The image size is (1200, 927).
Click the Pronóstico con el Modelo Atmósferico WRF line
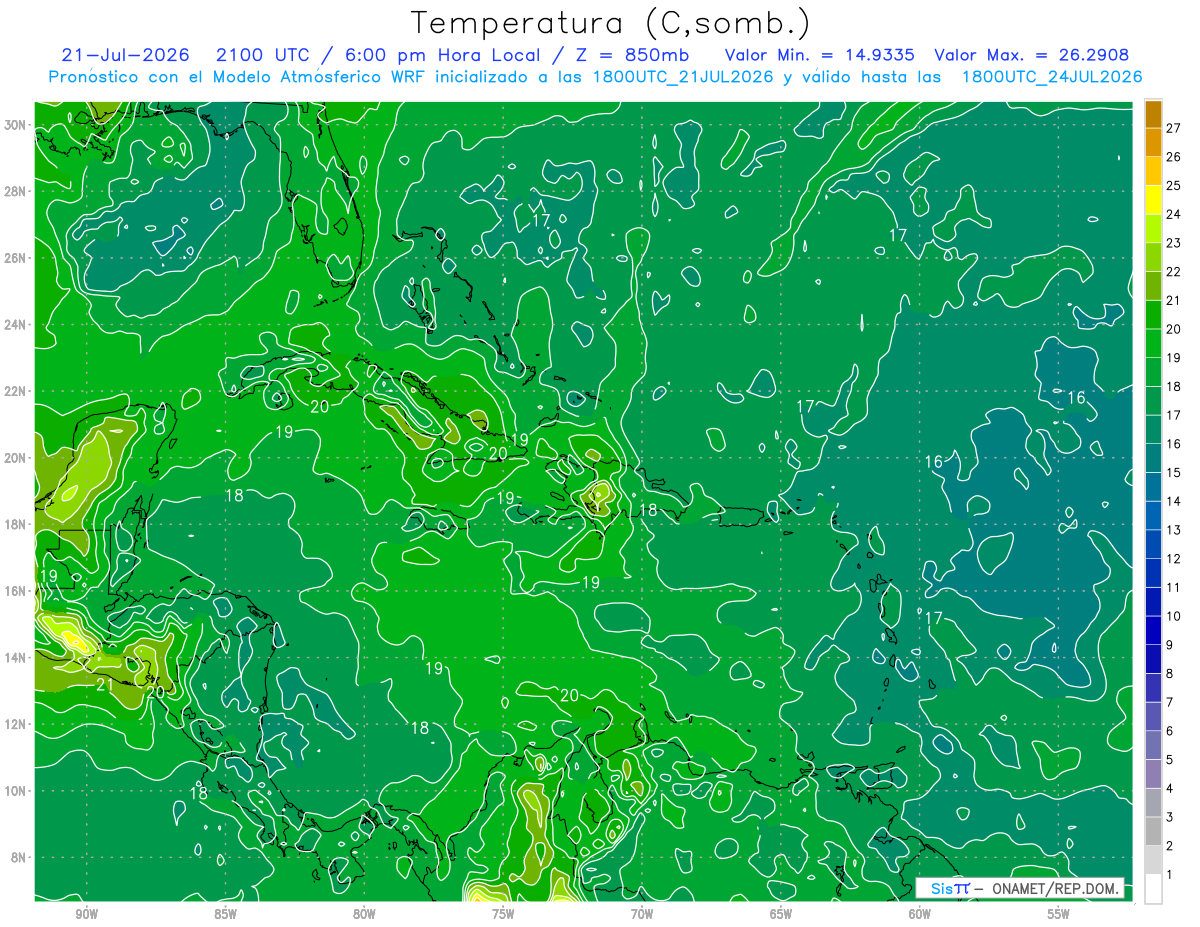(596, 77)
